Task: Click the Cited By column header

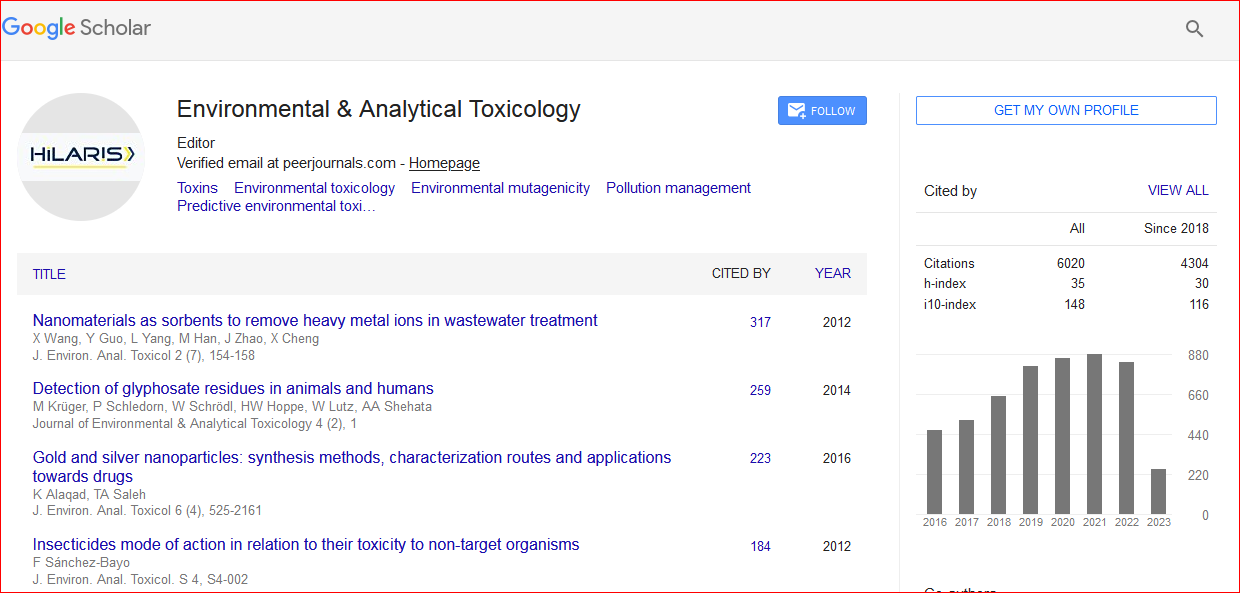Action: click(x=740, y=273)
